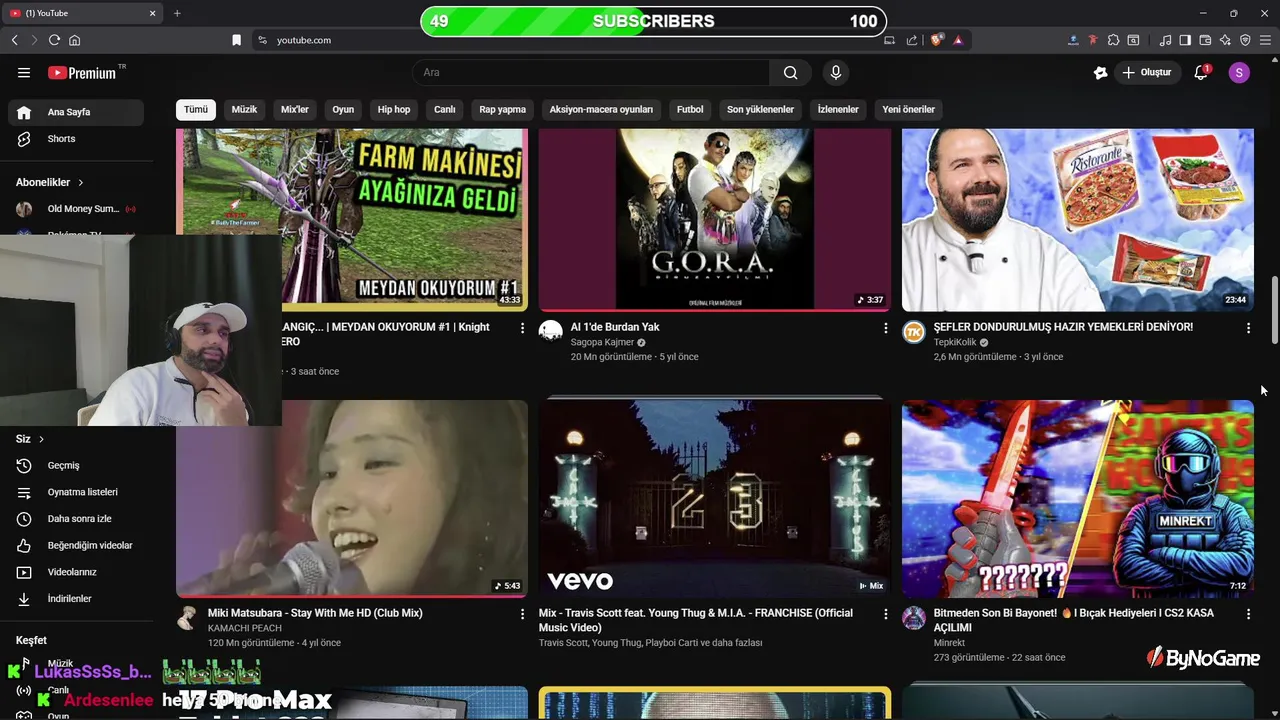The image size is (1280, 720).
Task: Select the Canlı filter chip
Action: tap(445, 109)
